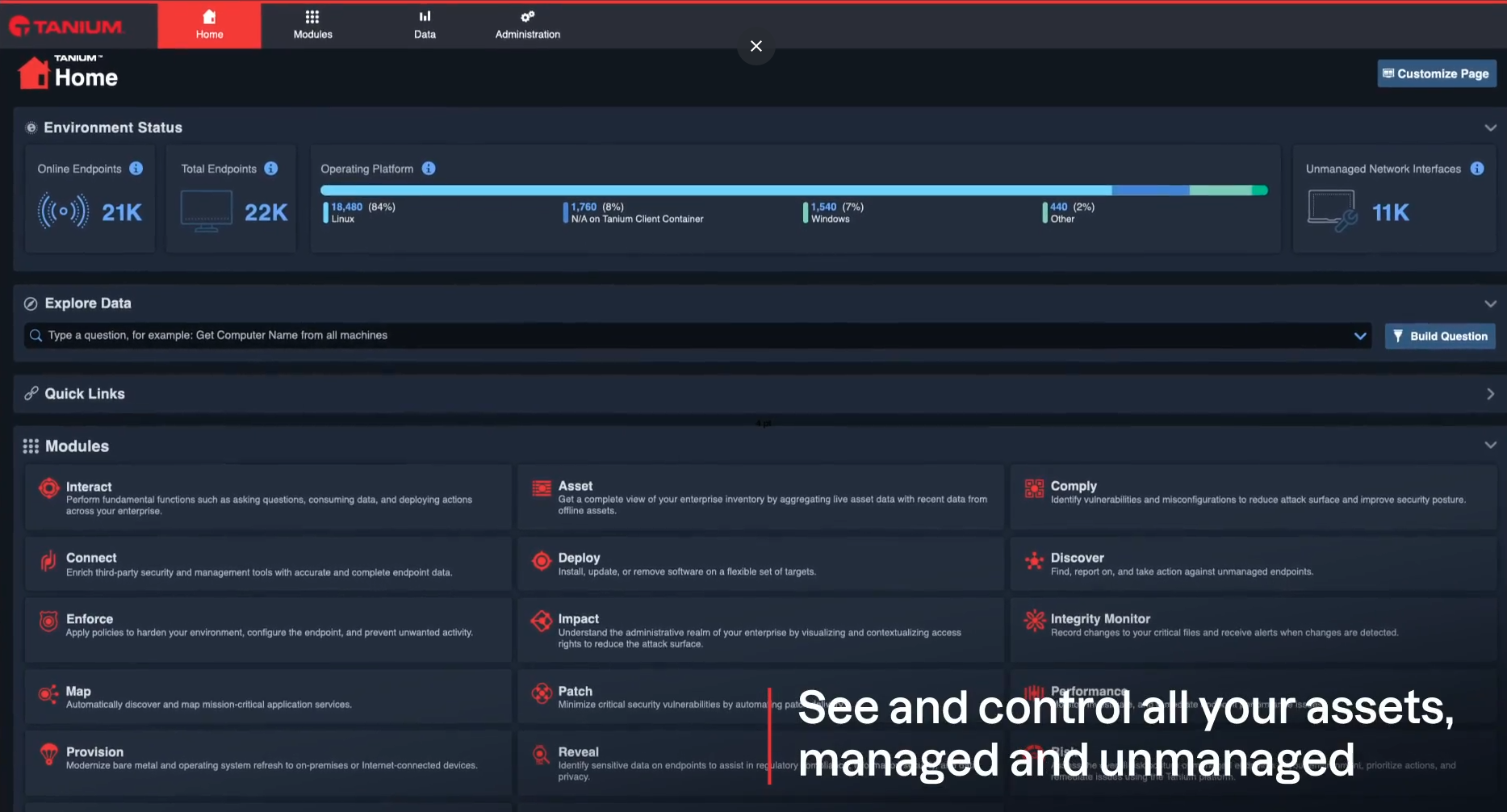Select the 1,760 N/A on Tanium Client Container entry
Image resolution: width=1507 pixels, height=812 pixels.
[634, 212]
